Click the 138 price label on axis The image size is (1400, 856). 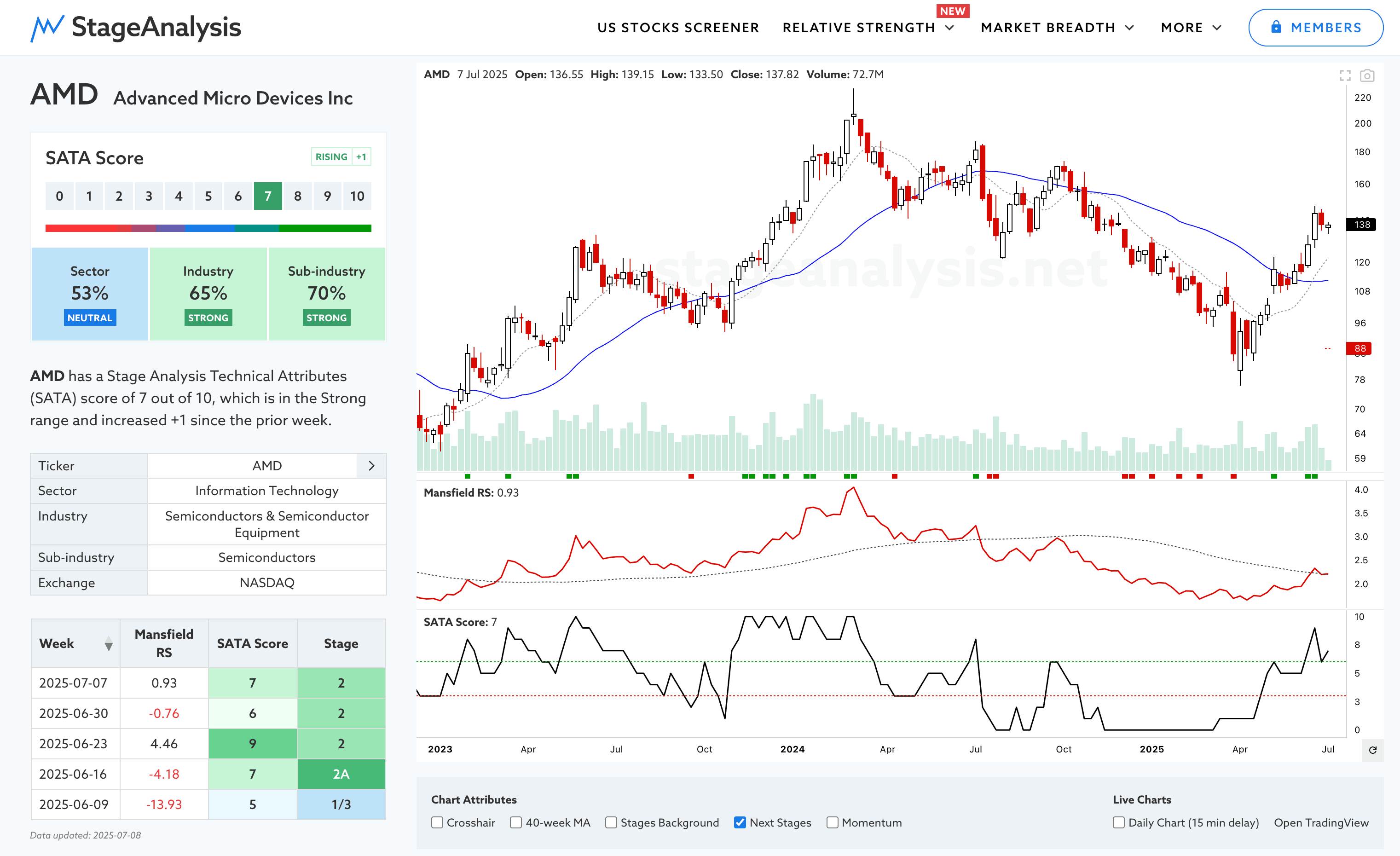tap(1361, 225)
